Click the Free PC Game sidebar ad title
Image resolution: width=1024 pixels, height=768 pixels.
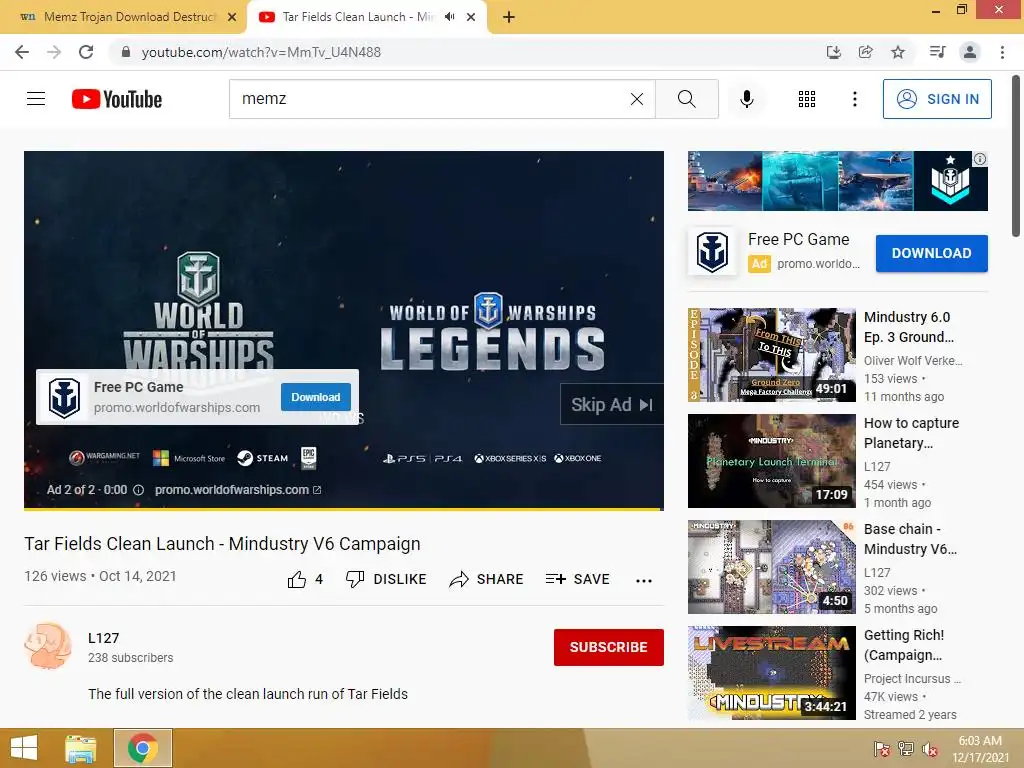pos(798,240)
